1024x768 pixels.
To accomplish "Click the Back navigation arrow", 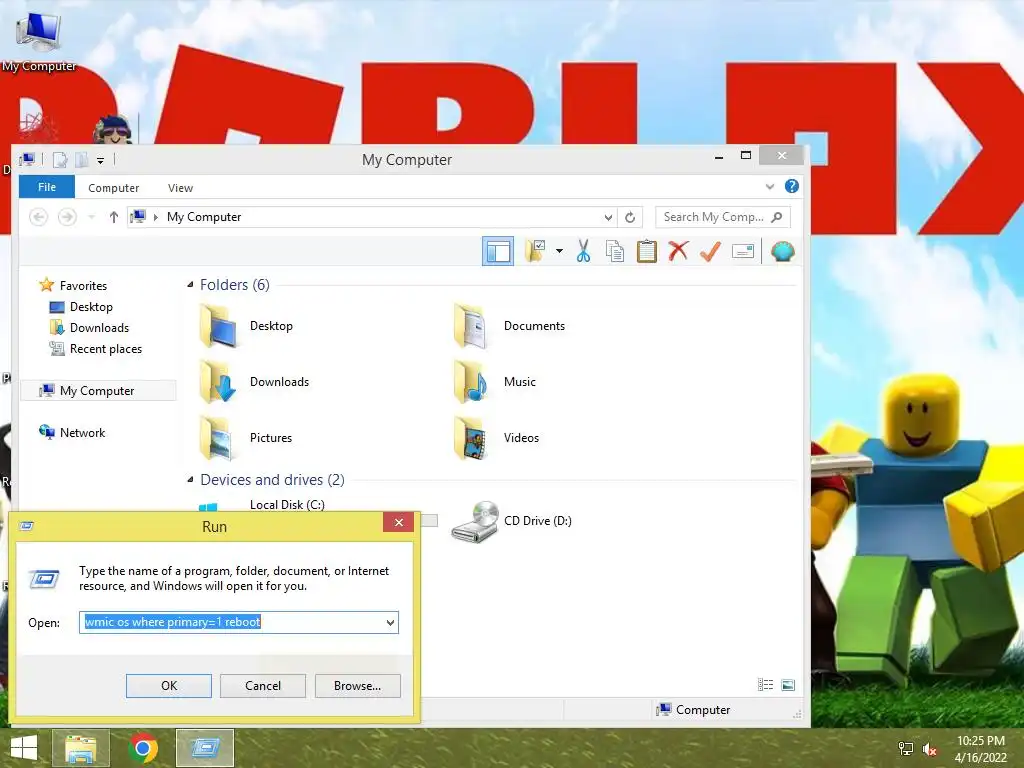I will [x=39, y=217].
